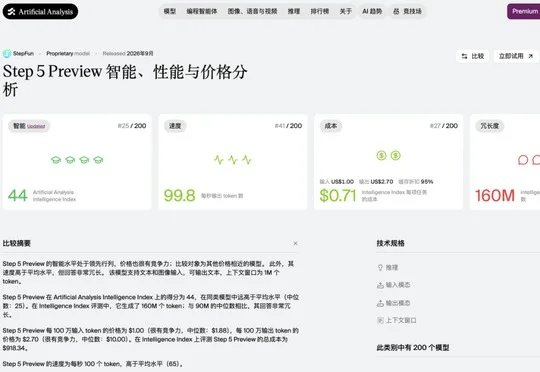Click the $0.71 cost value

tap(338, 196)
